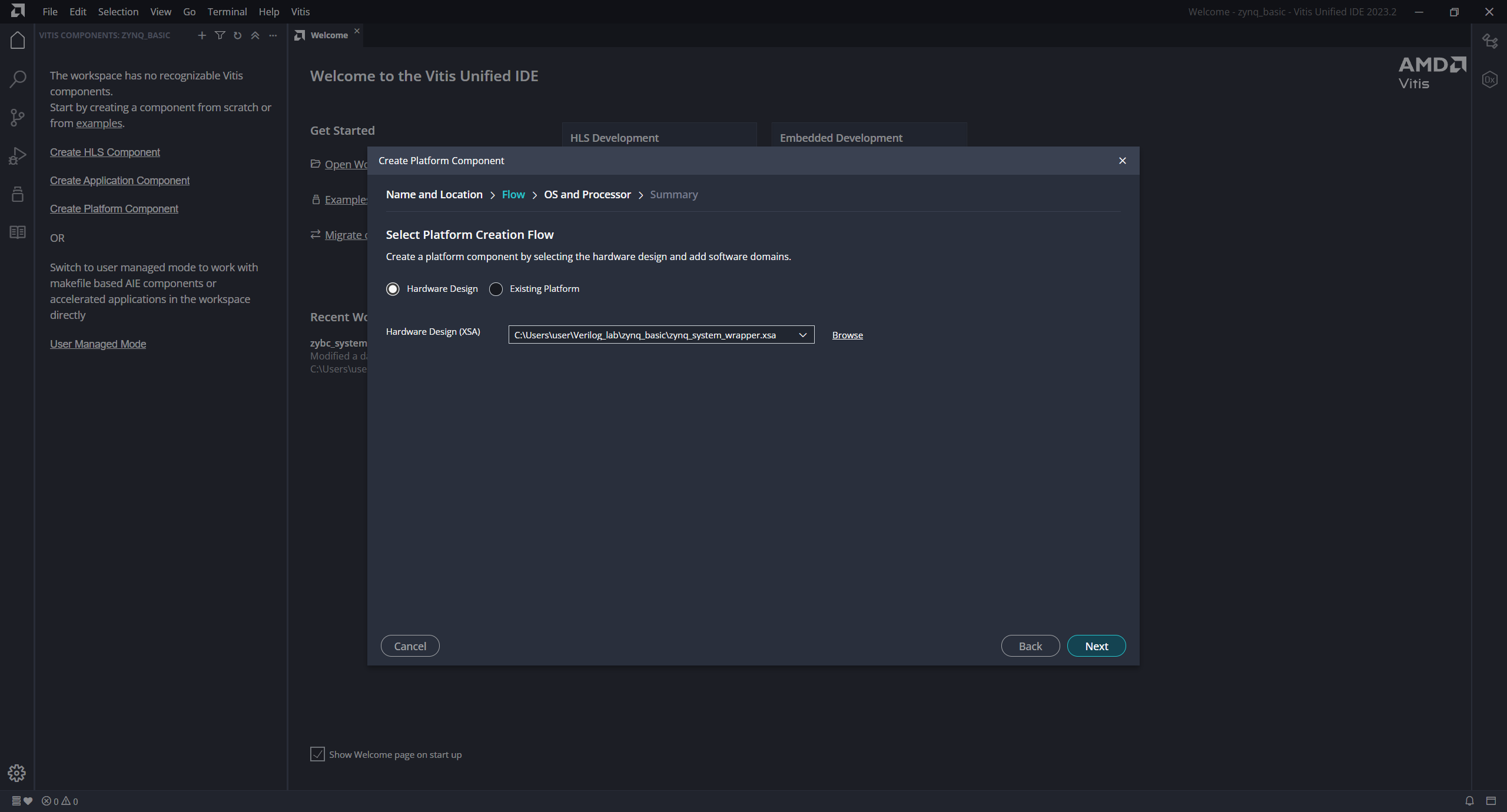Select the Existing Platform radio button
The height and width of the screenshot is (812, 1507).
(x=496, y=289)
